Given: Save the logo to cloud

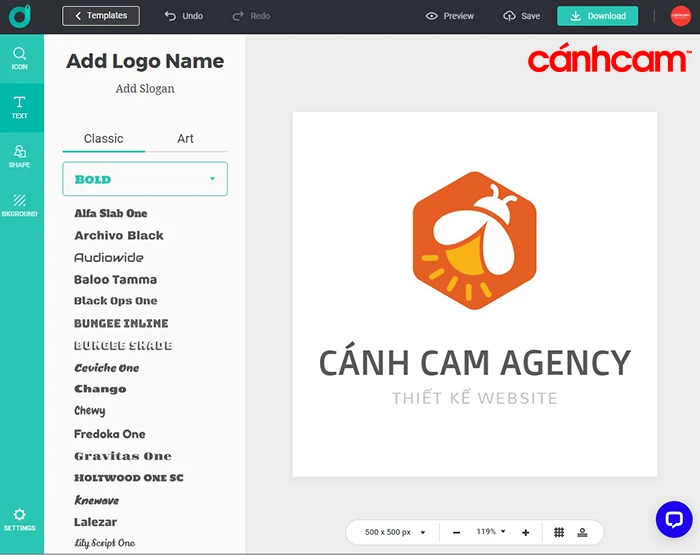Looking at the screenshot, I should coord(521,16).
